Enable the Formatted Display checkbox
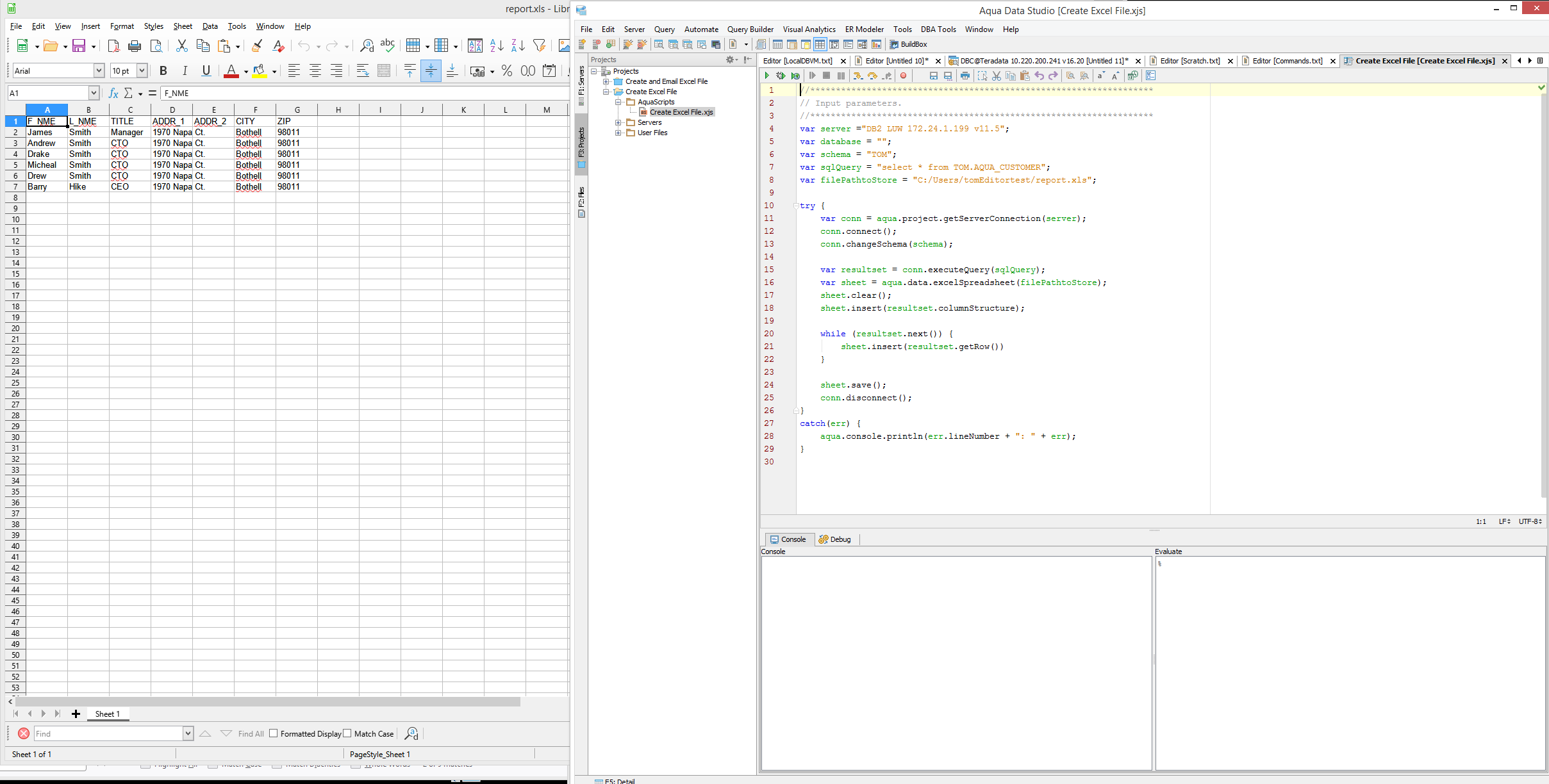 tap(274, 733)
